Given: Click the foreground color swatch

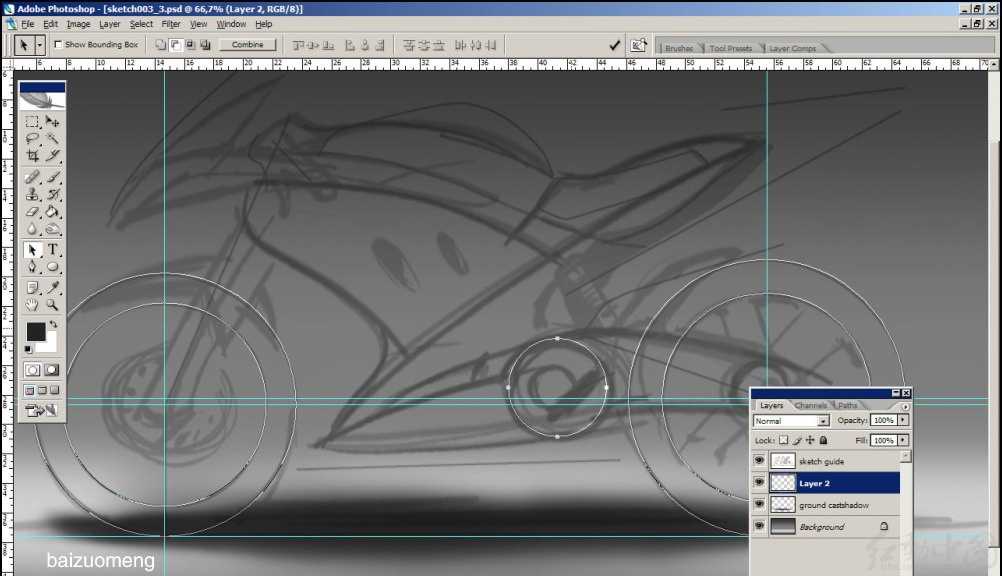Looking at the screenshot, I should click(x=35, y=331).
